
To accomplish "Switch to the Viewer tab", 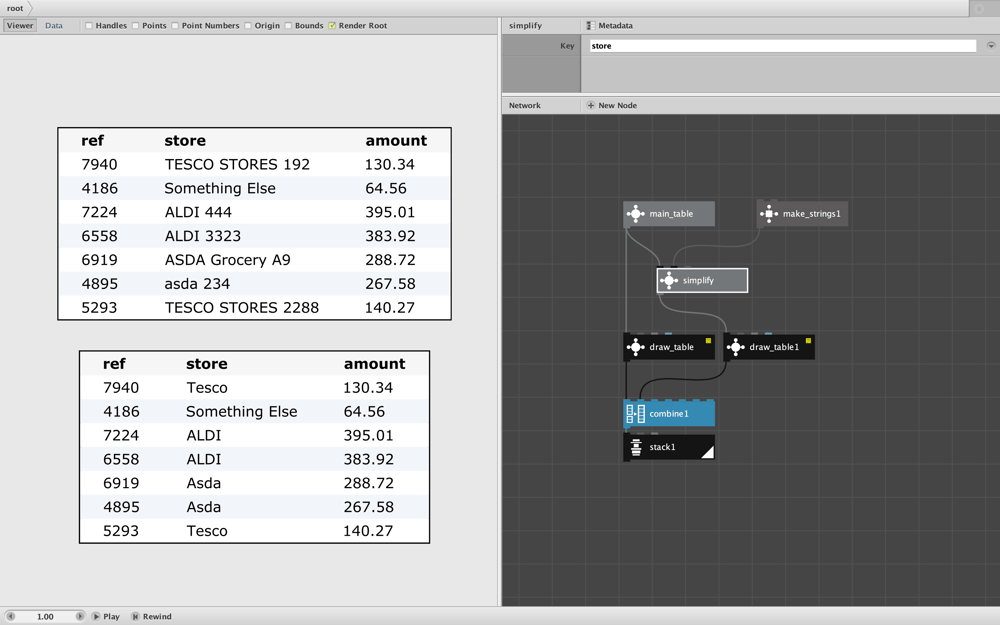I will tap(20, 26).
